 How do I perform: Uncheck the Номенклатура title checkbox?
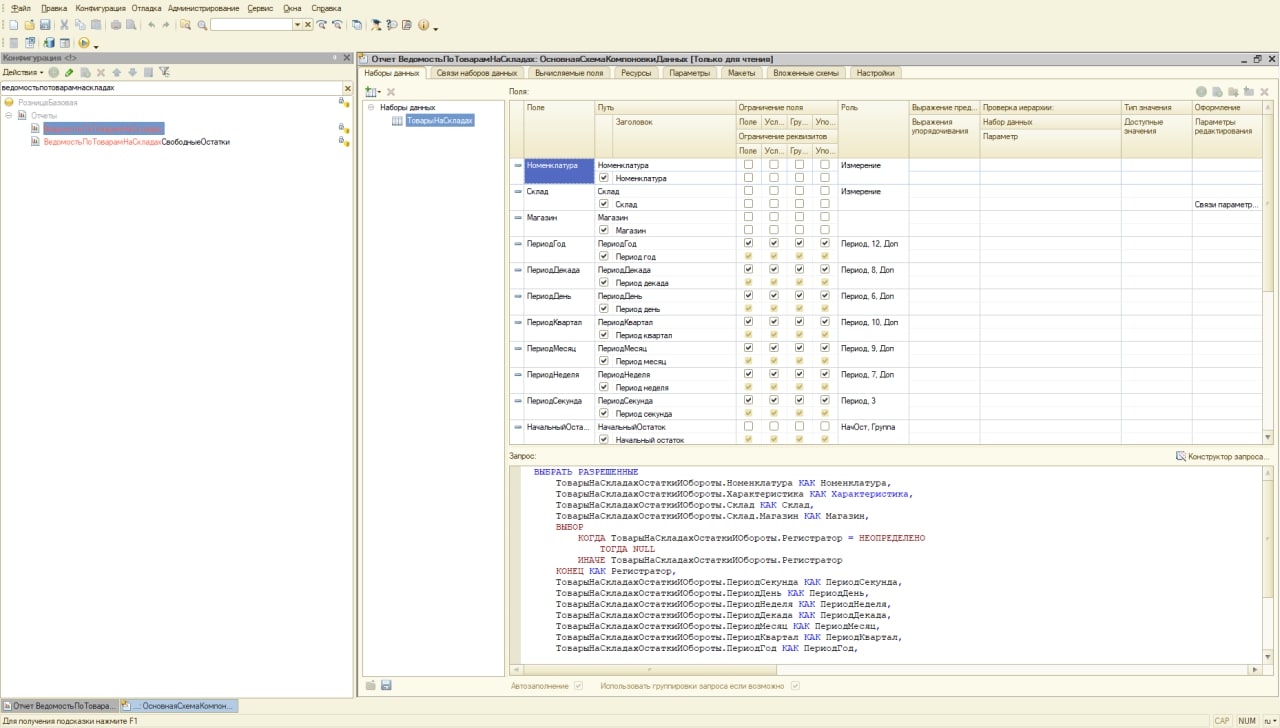pos(603,178)
